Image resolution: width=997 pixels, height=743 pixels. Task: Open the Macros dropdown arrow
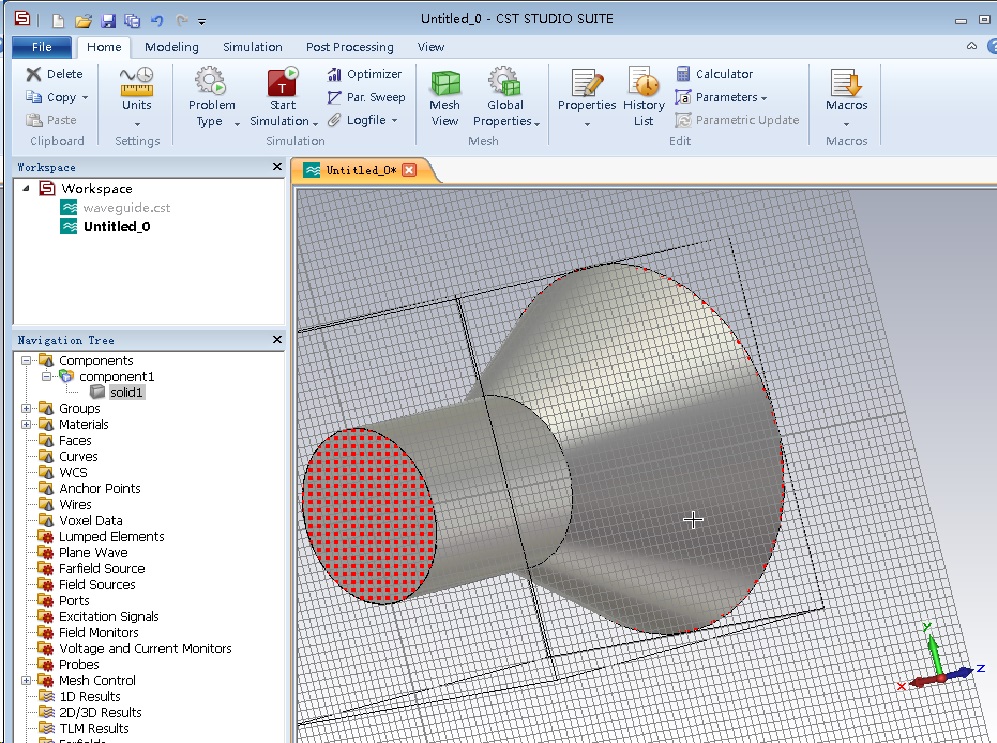pos(846,124)
